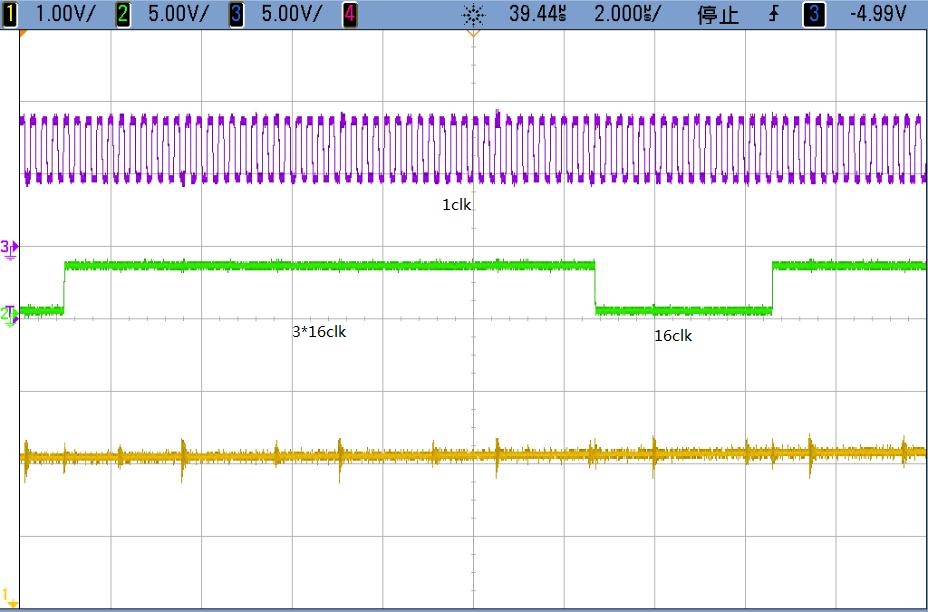
Task: Click the channel 2 scale 5.00V/ value
Action: coord(178,14)
